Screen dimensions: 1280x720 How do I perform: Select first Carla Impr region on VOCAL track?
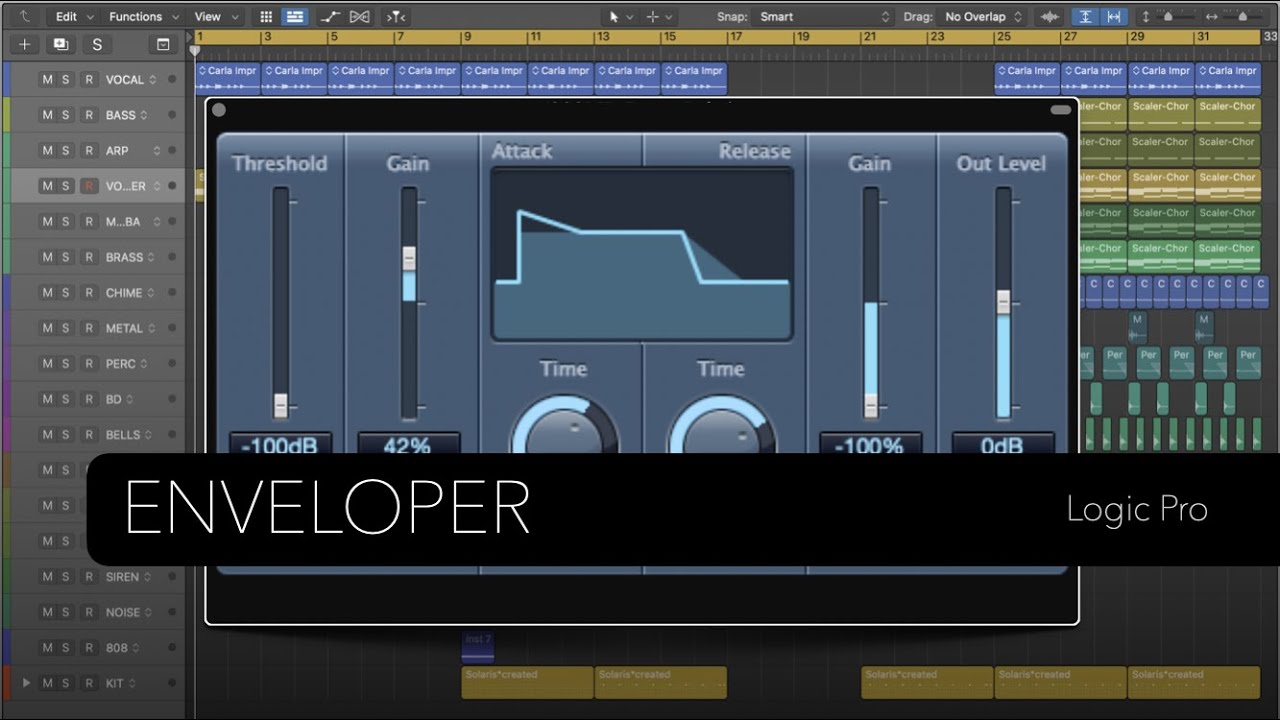click(228, 78)
